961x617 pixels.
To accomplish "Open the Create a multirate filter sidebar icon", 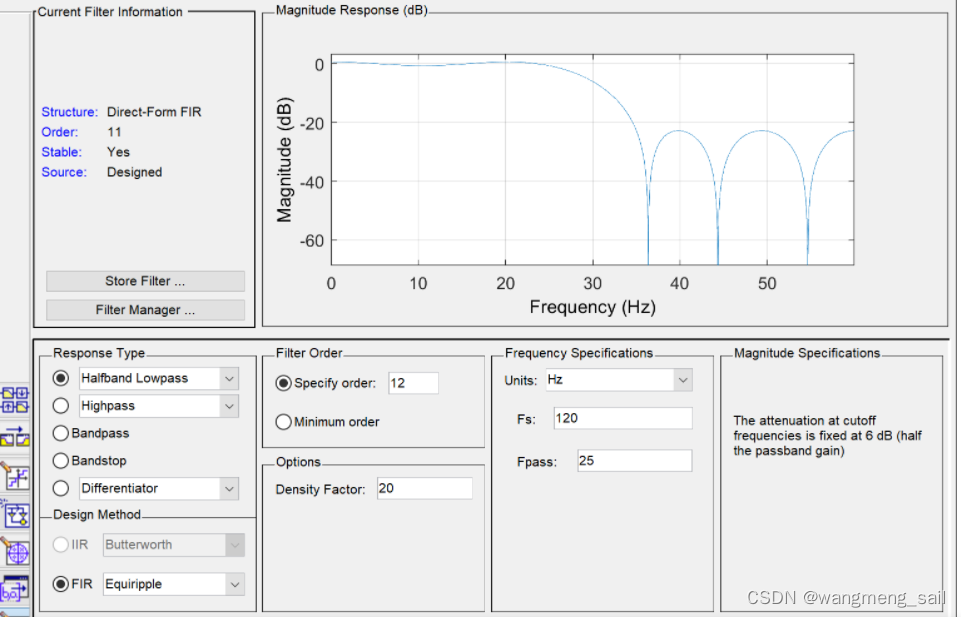I will pos(15,399).
